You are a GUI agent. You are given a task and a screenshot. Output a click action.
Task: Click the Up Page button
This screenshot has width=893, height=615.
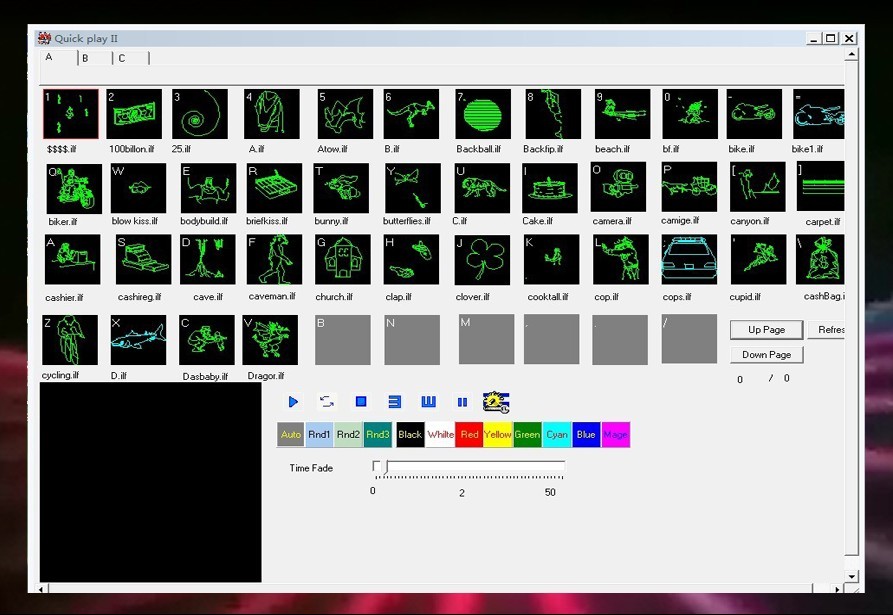766,330
